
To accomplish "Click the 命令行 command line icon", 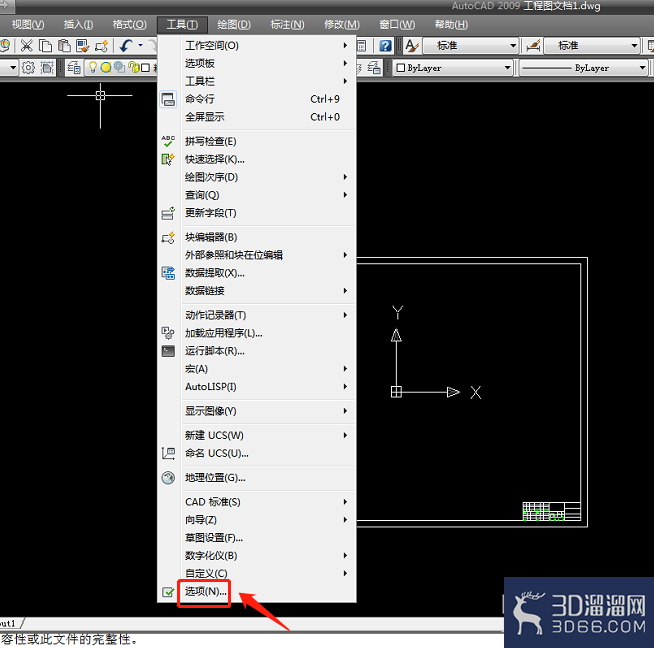I will (168, 99).
